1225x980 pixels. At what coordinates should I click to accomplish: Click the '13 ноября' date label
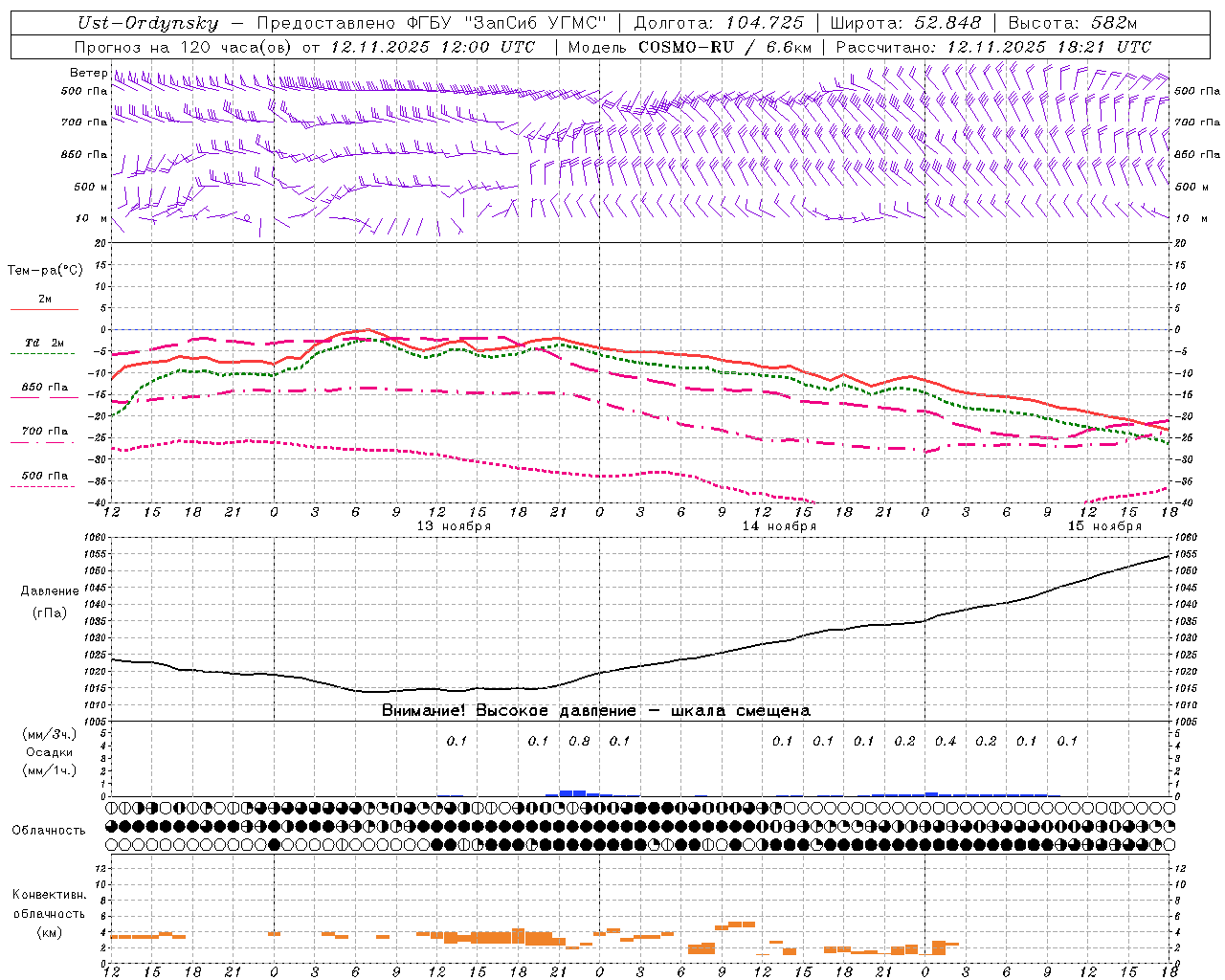tap(454, 526)
